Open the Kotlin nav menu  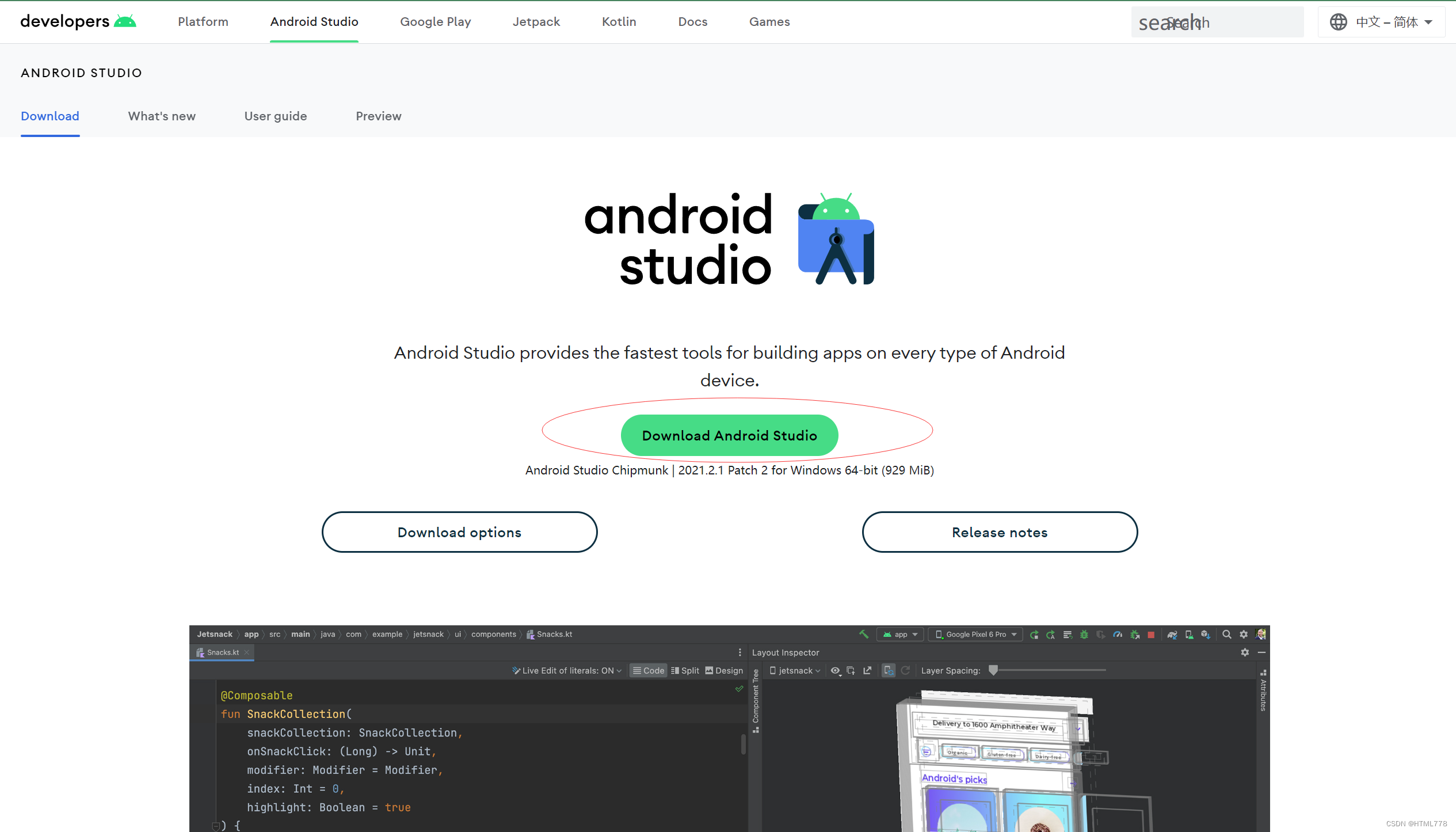click(619, 21)
